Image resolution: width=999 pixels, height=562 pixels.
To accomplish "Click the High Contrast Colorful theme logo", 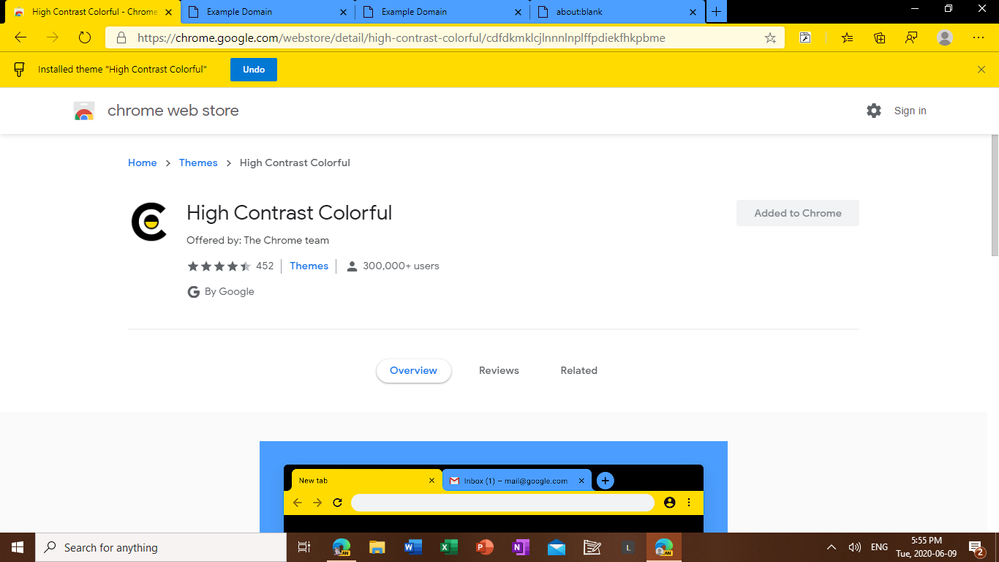I will [149, 221].
